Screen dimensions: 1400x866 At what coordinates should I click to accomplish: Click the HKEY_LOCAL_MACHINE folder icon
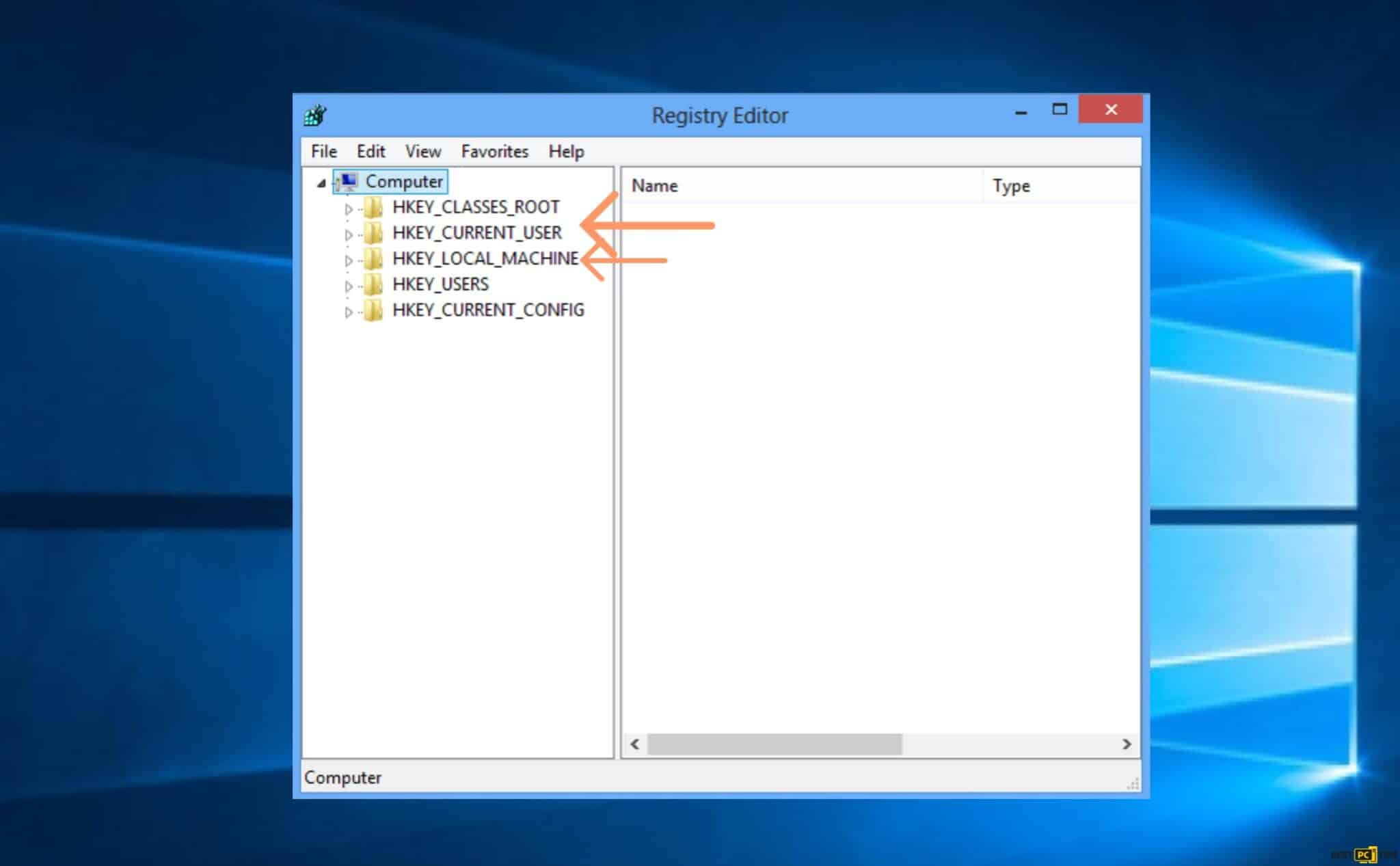point(373,258)
